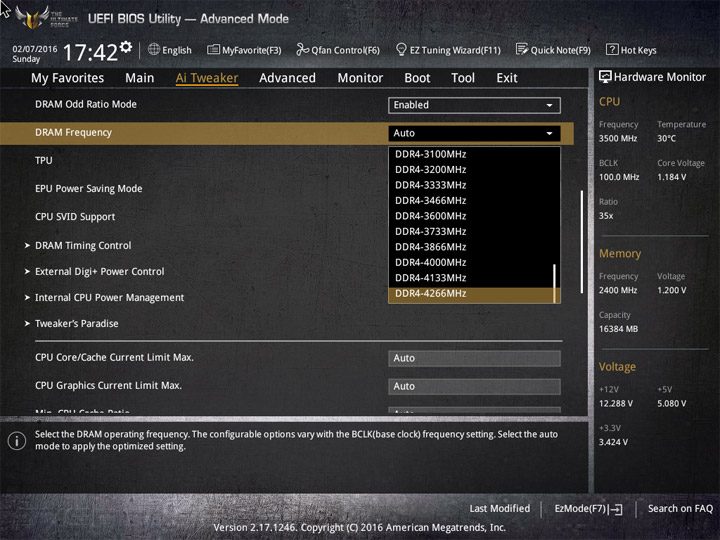This screenshot has width=720, height=540.
Task: Click the memory capacity 16384 MB value
Action: pyautogui.click(x=618, y=329)
